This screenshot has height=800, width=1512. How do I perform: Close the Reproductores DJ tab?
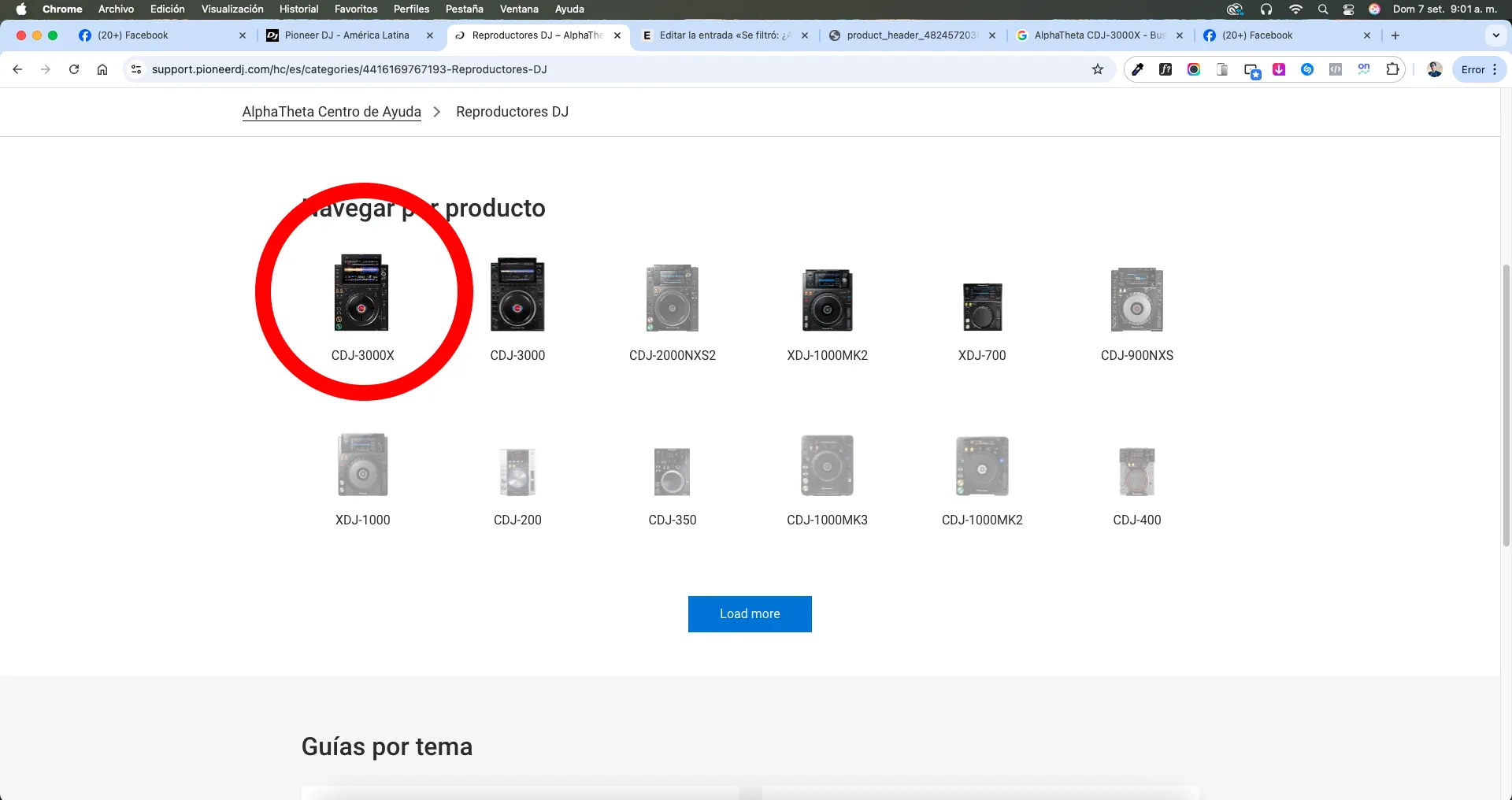[617, 35]
